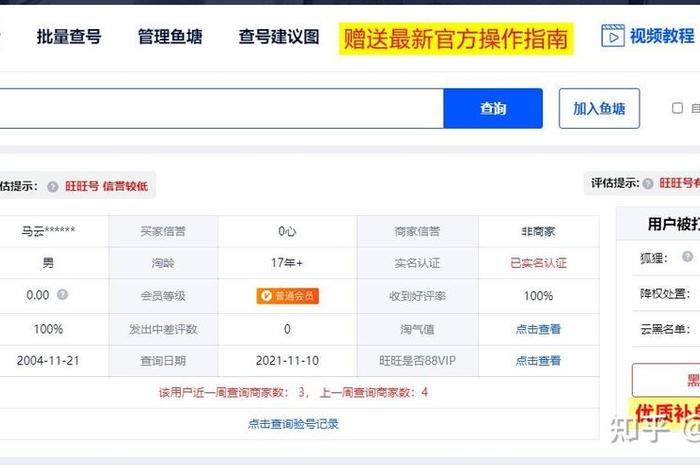Click the 降权处置 row label
700x470 pixels.
(665, 294)
